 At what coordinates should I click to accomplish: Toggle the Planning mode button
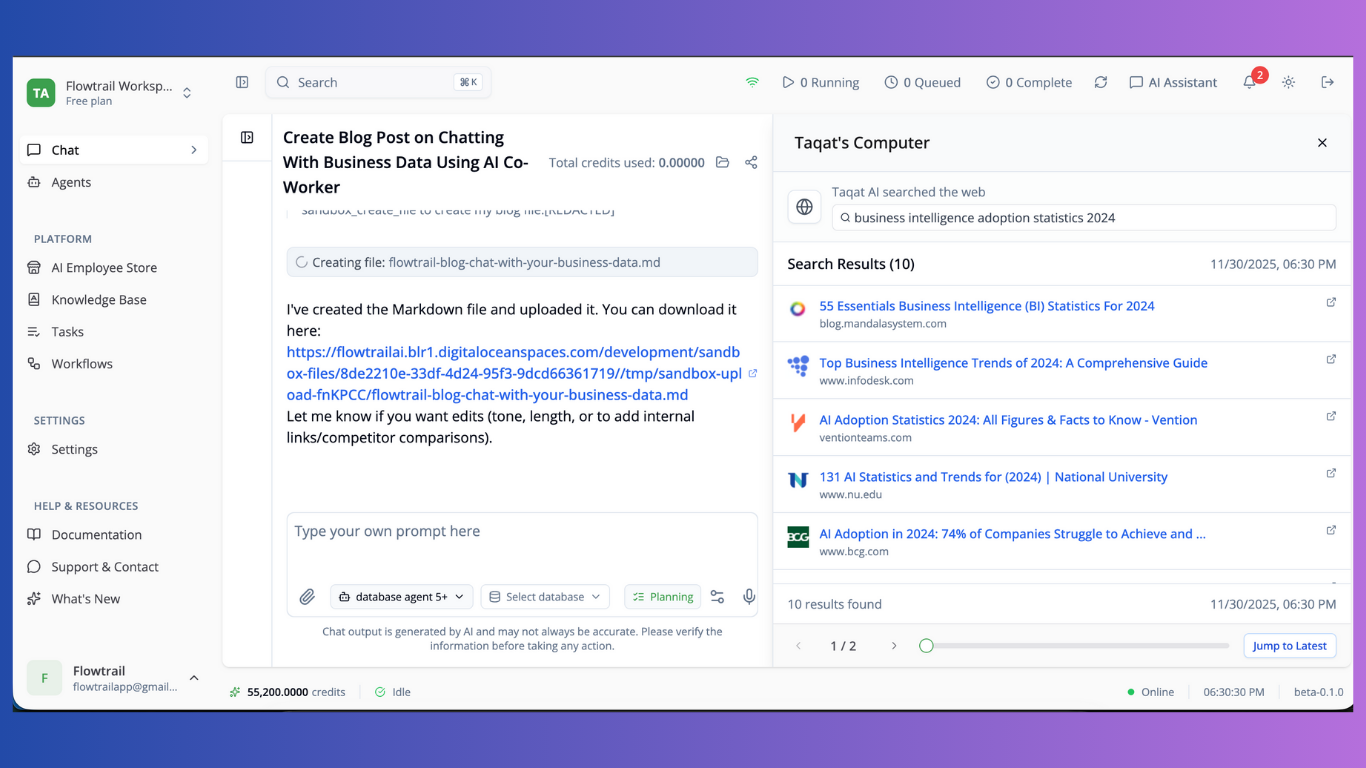click(x=663, y=597)
